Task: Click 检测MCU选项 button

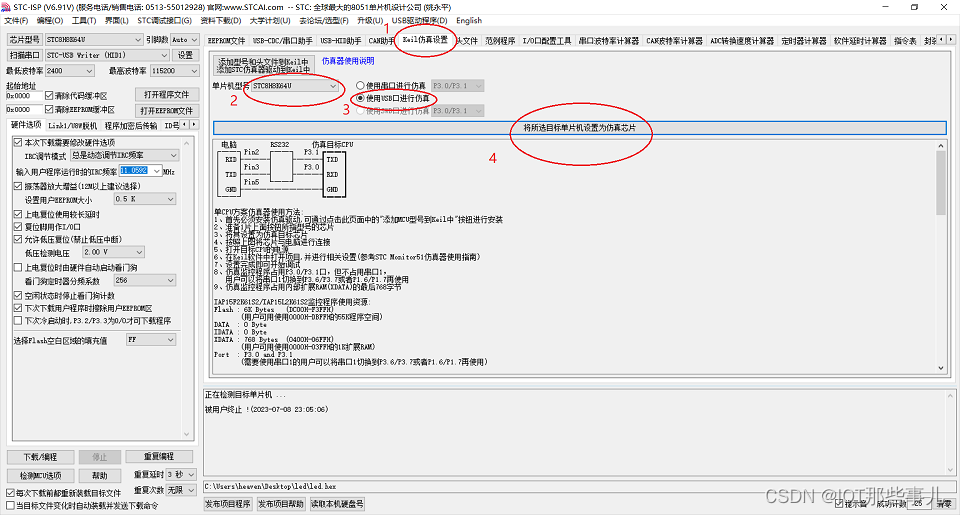Action: [x=40, y=476]
